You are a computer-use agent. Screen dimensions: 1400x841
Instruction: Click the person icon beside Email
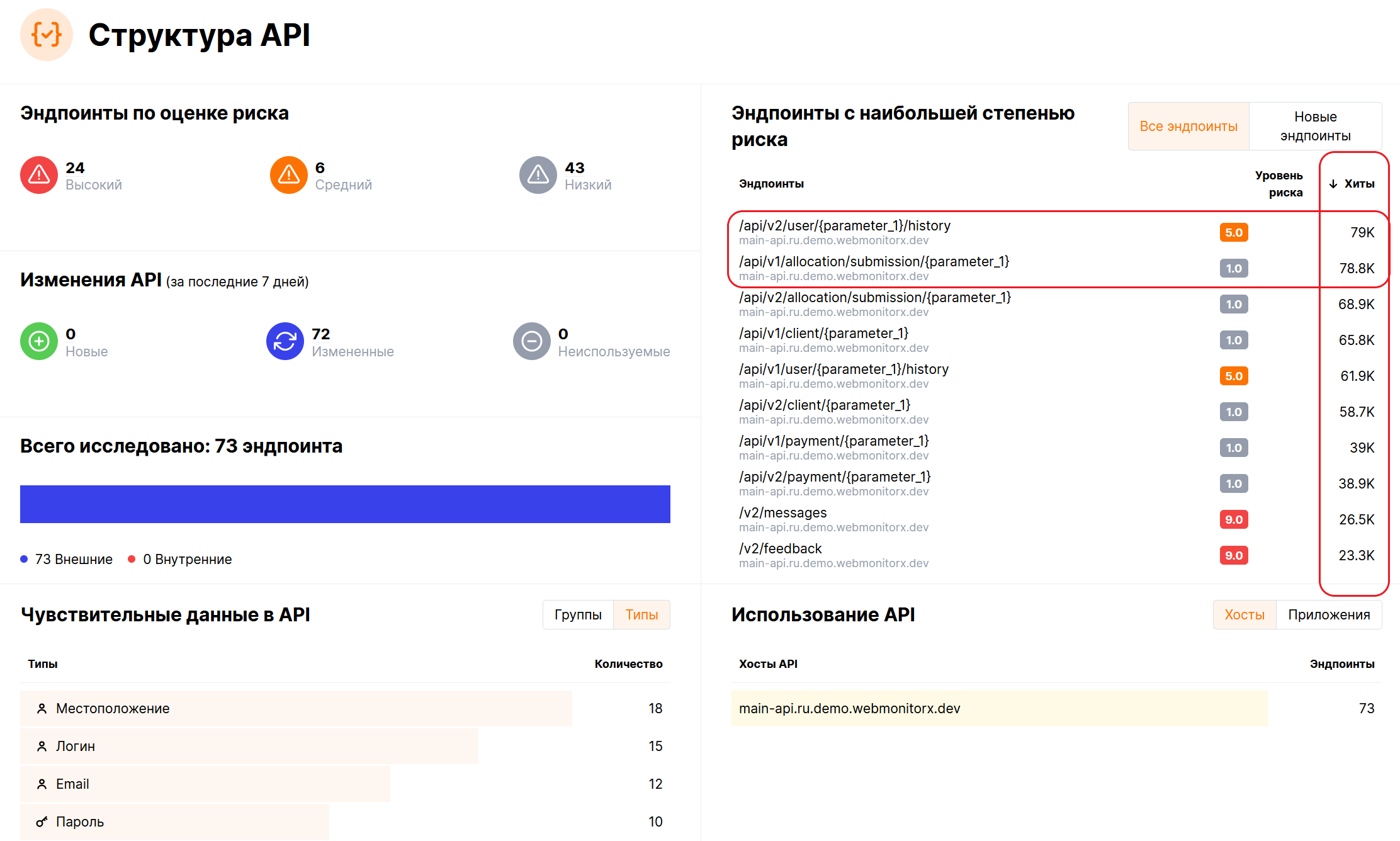42,784
